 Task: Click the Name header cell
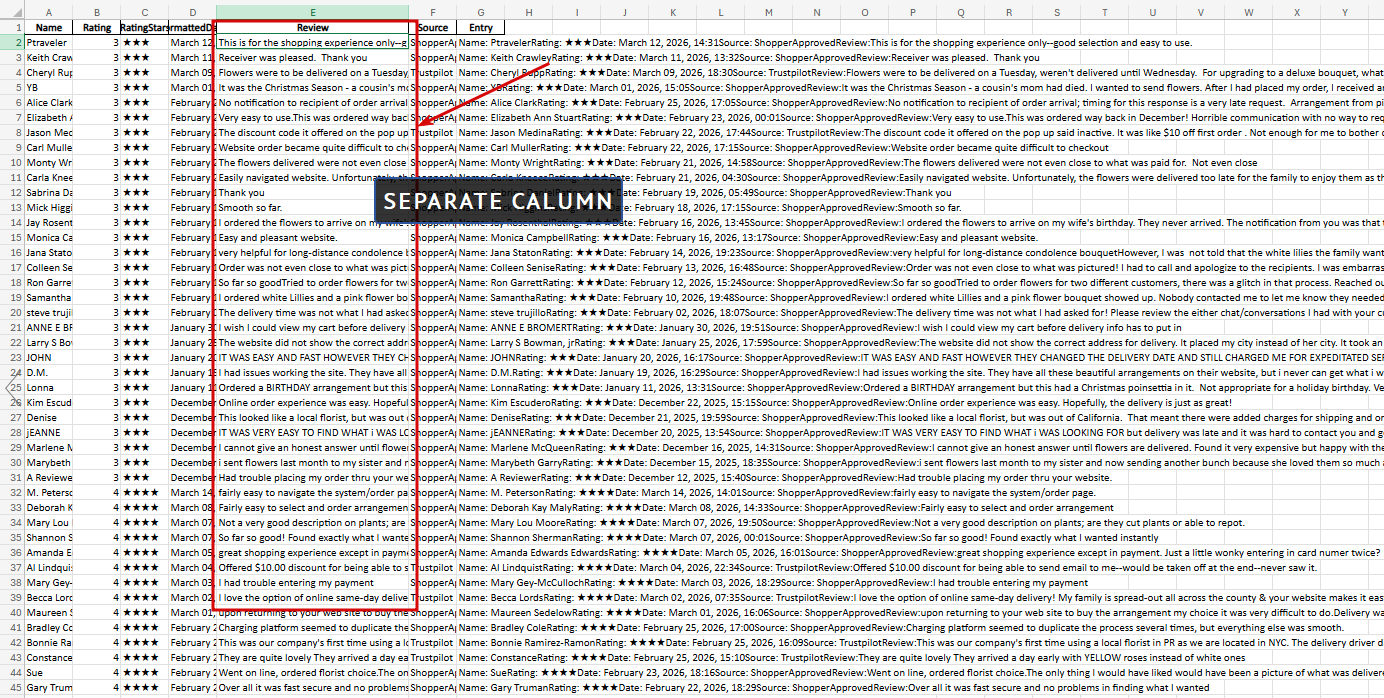[48, 27]
